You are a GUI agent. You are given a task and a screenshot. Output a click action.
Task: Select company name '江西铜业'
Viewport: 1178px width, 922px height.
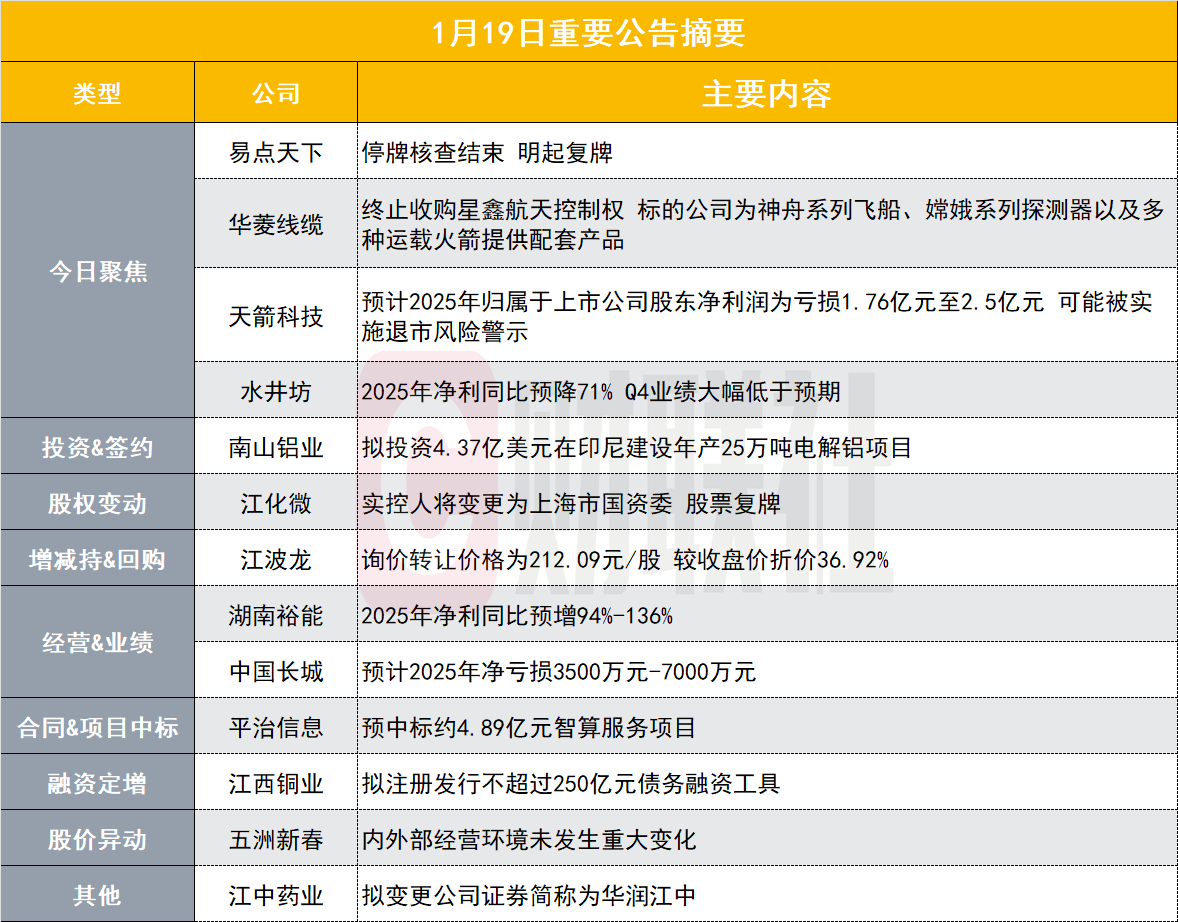click(x=276, y=784)
